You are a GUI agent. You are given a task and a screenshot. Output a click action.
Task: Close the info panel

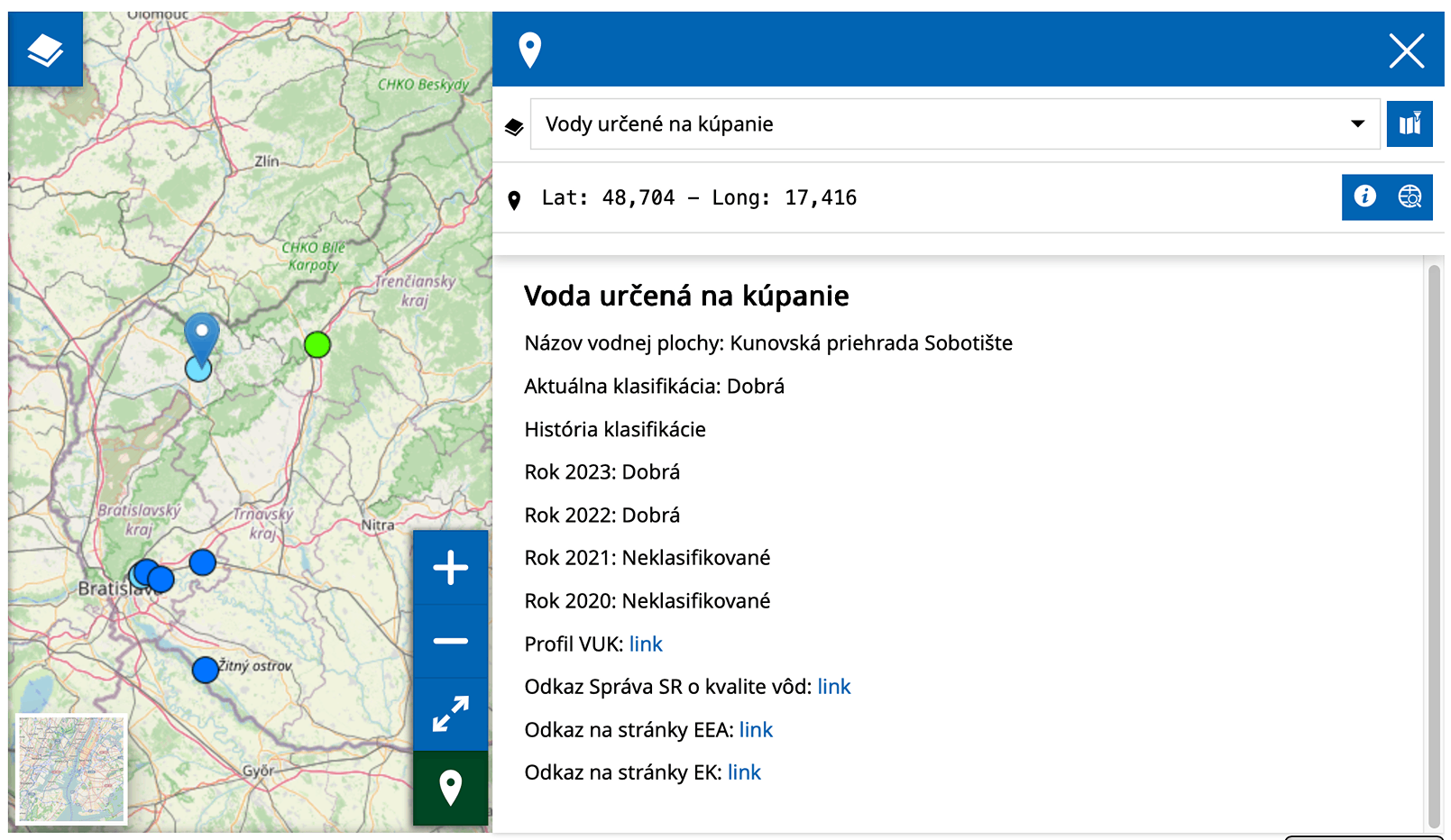1406,50
